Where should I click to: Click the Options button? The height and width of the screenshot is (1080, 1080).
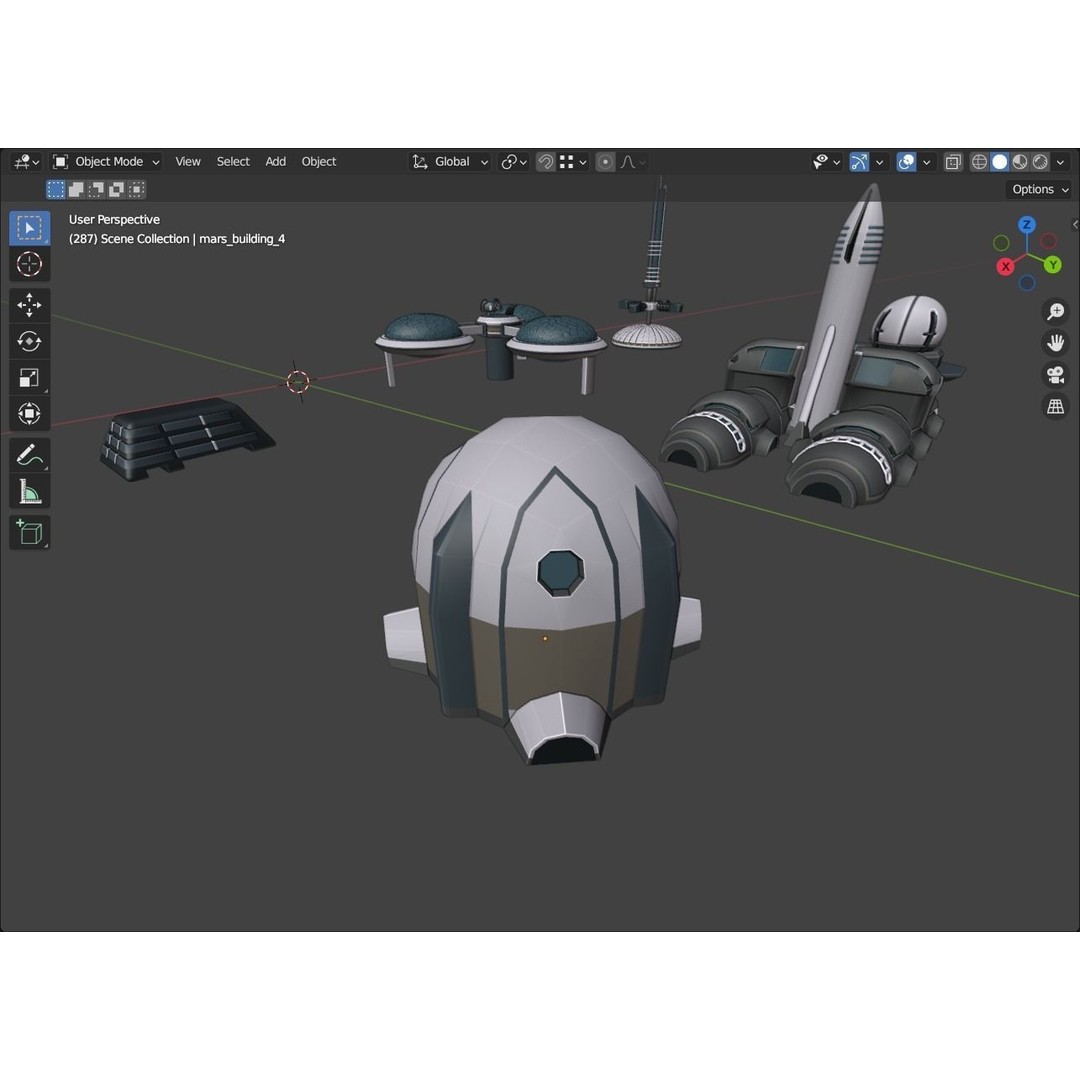1038,189
